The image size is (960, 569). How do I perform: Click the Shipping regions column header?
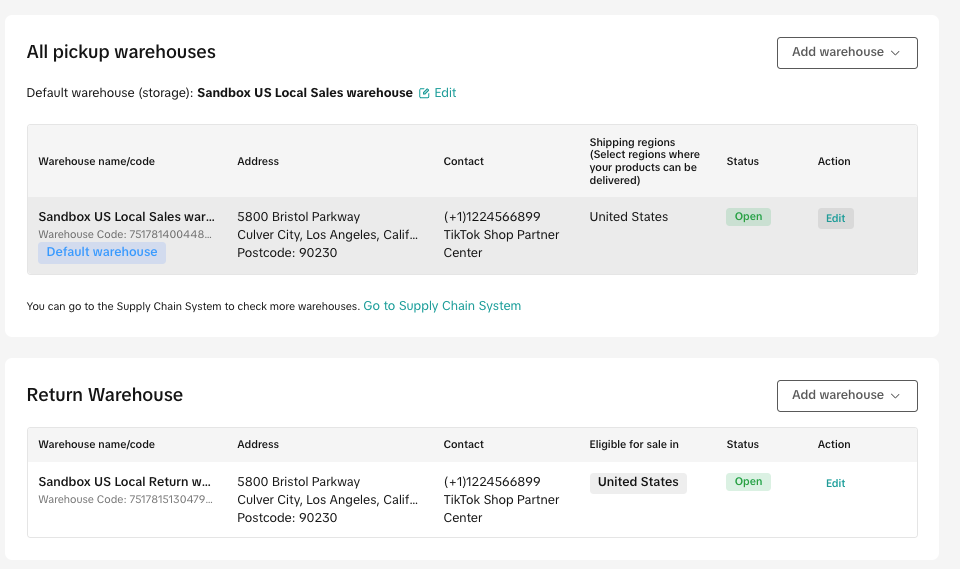(x=644, y=161)
